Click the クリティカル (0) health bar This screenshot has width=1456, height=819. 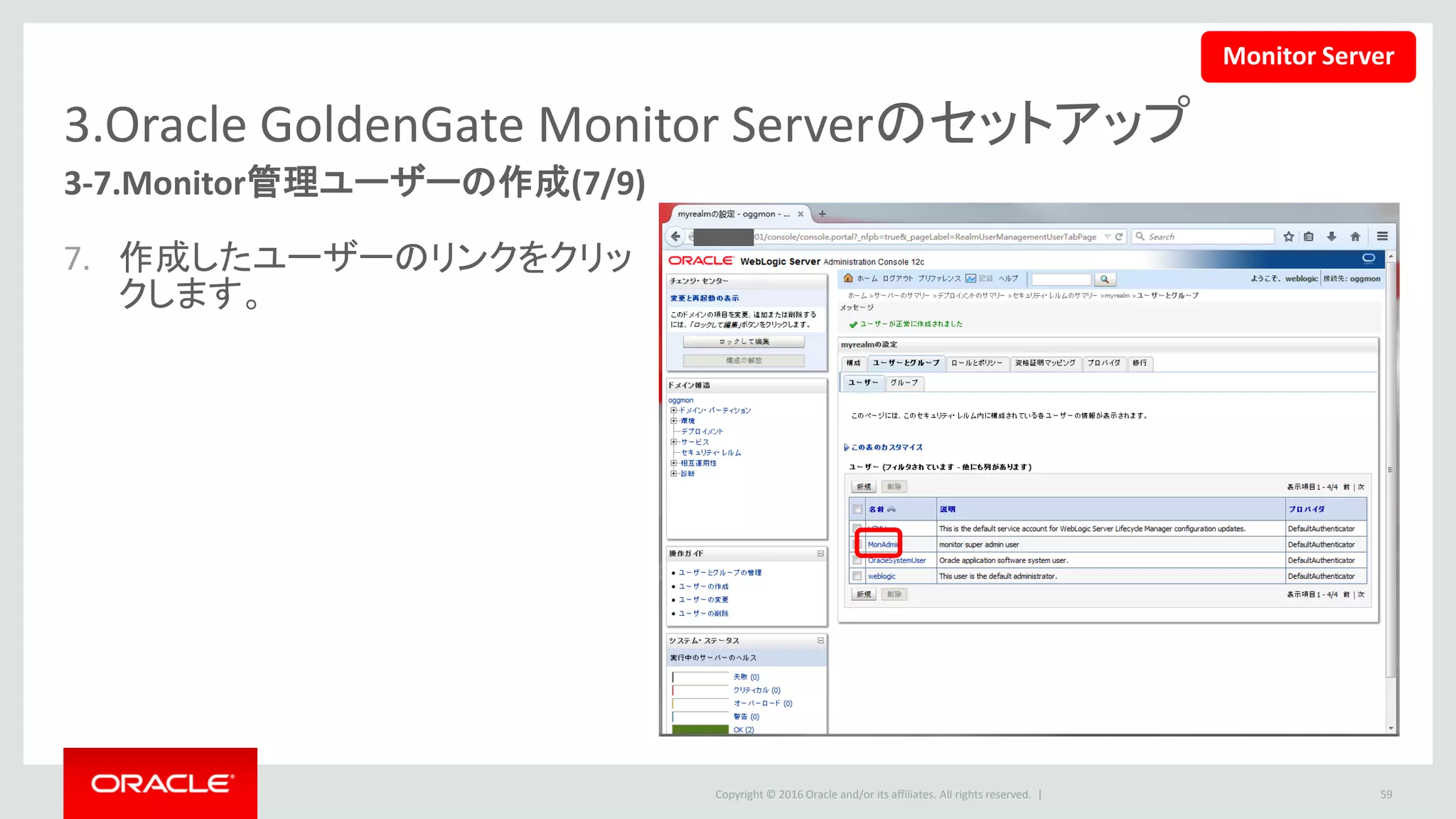[700, 690]
